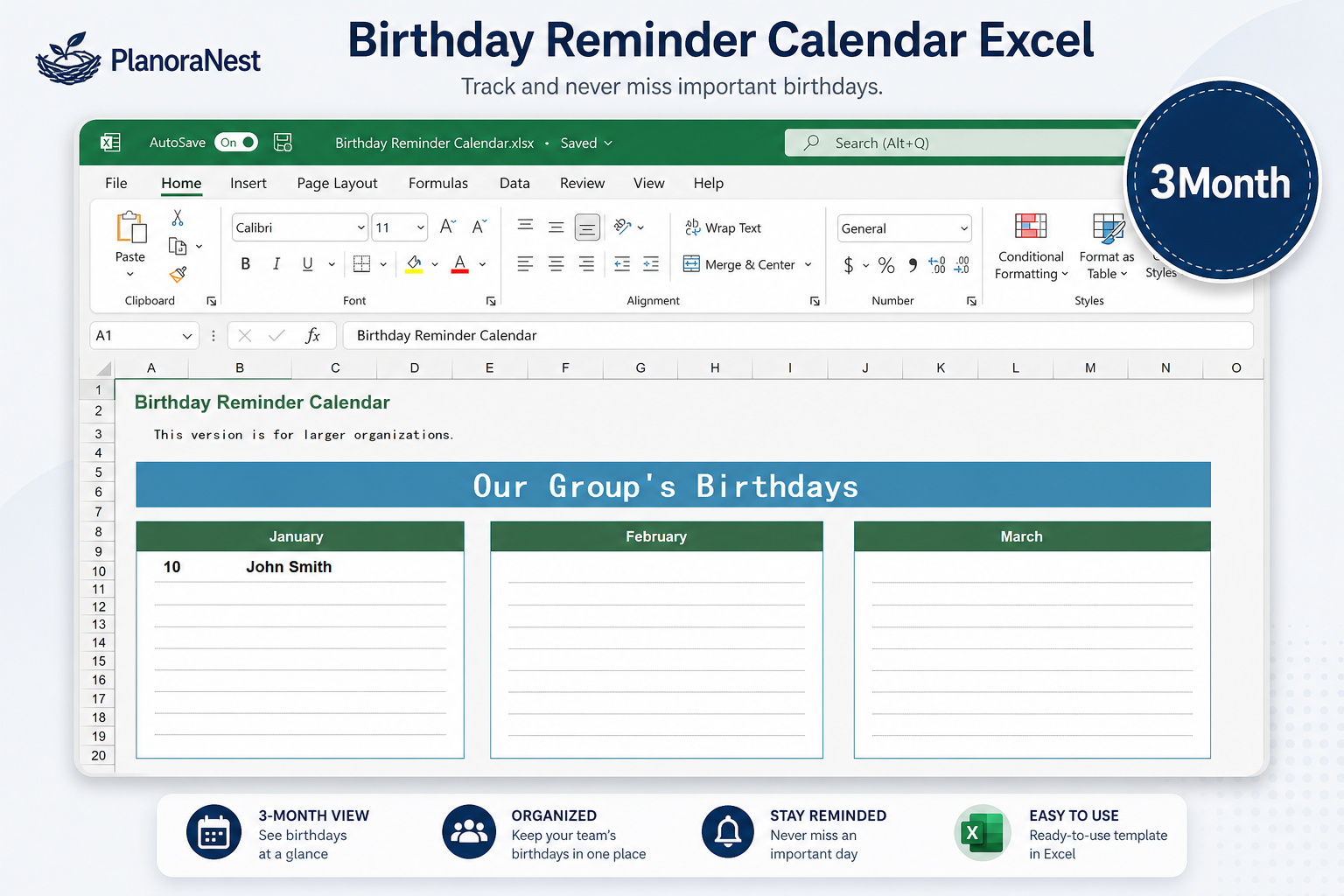Expand the Name Box A1 dropdown
Viewport: 1344px width, 896px height.
click(186, 336)
